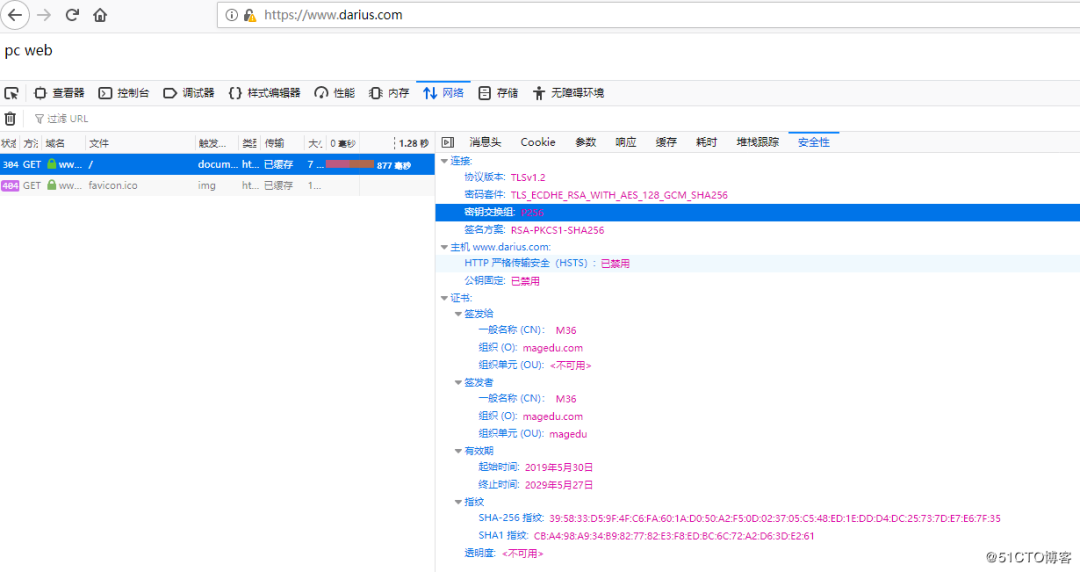Sort by 触发 initiator column header
Viewport: 1080px width, 572px height.
[217, 143]
